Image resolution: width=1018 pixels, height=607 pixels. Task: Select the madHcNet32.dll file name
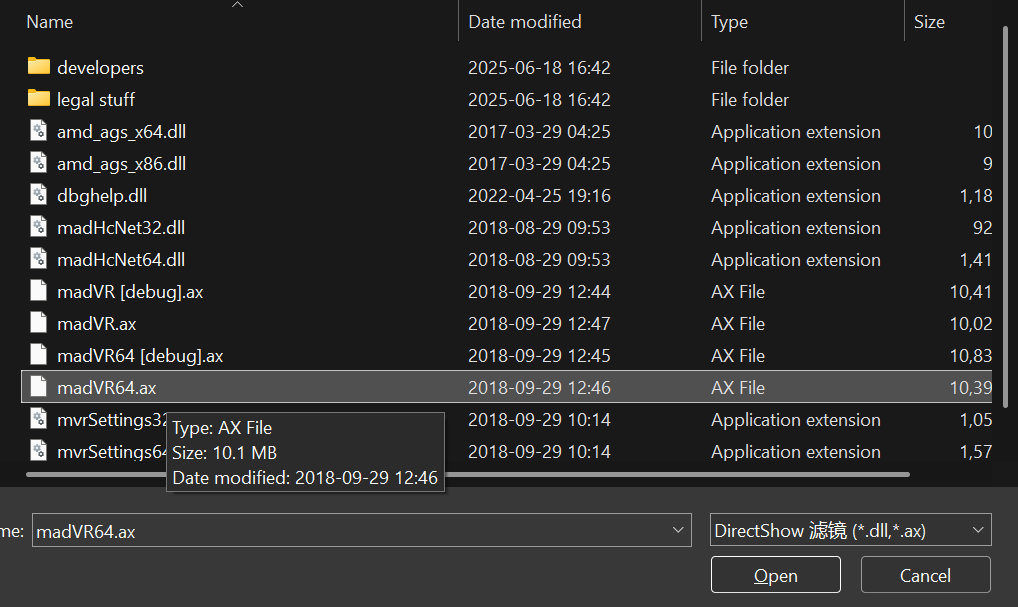[x=121, y=227]
